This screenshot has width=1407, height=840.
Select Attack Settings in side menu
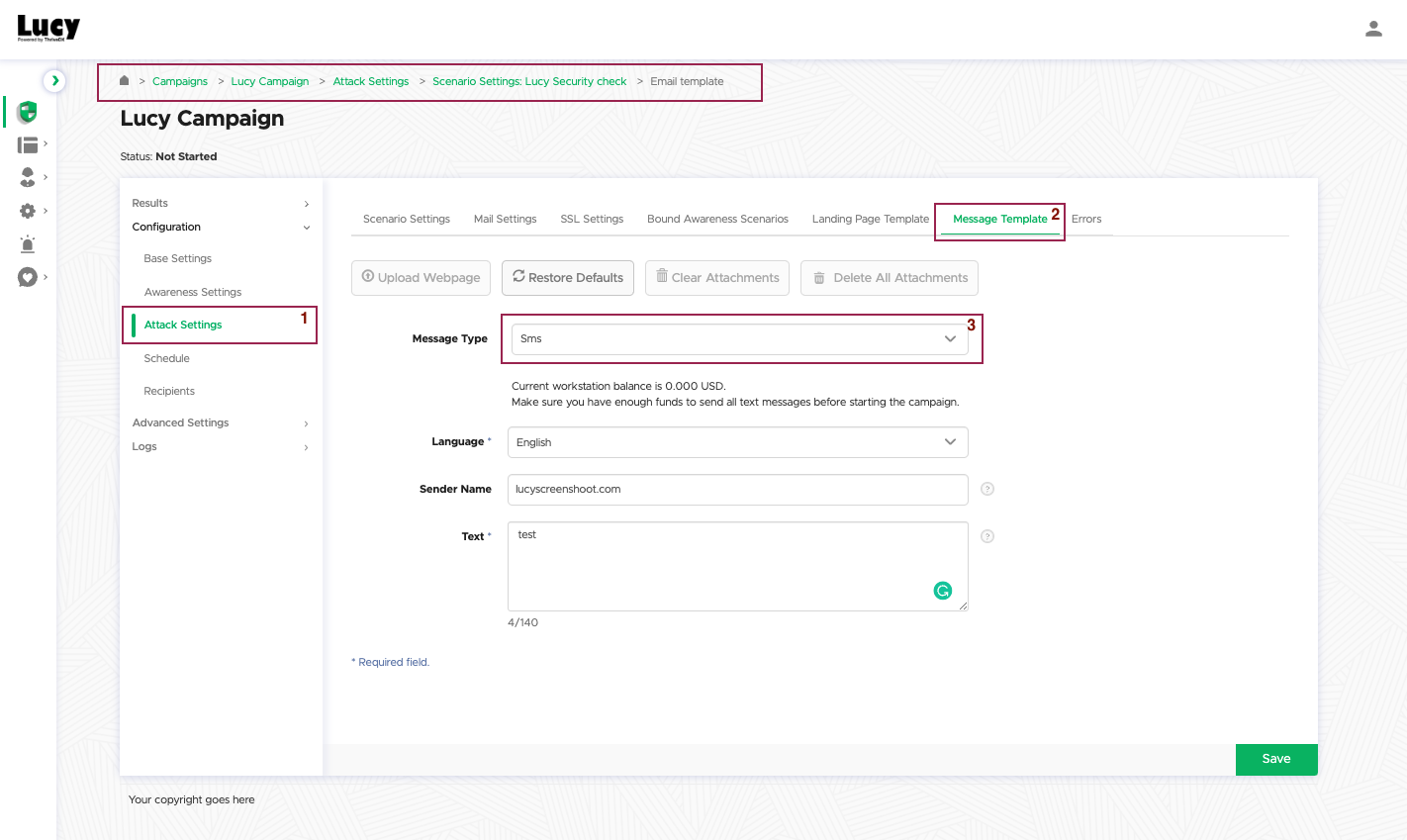pos(183,325)
